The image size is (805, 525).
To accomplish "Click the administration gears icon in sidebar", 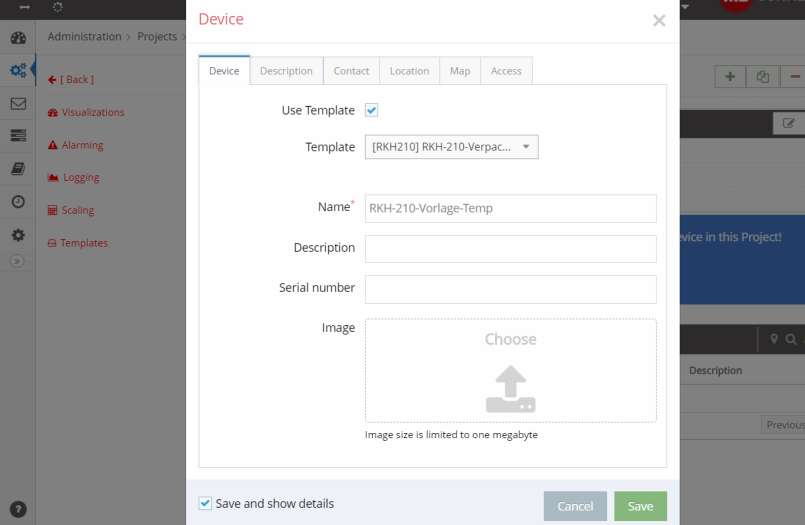I will coord(17,71).
